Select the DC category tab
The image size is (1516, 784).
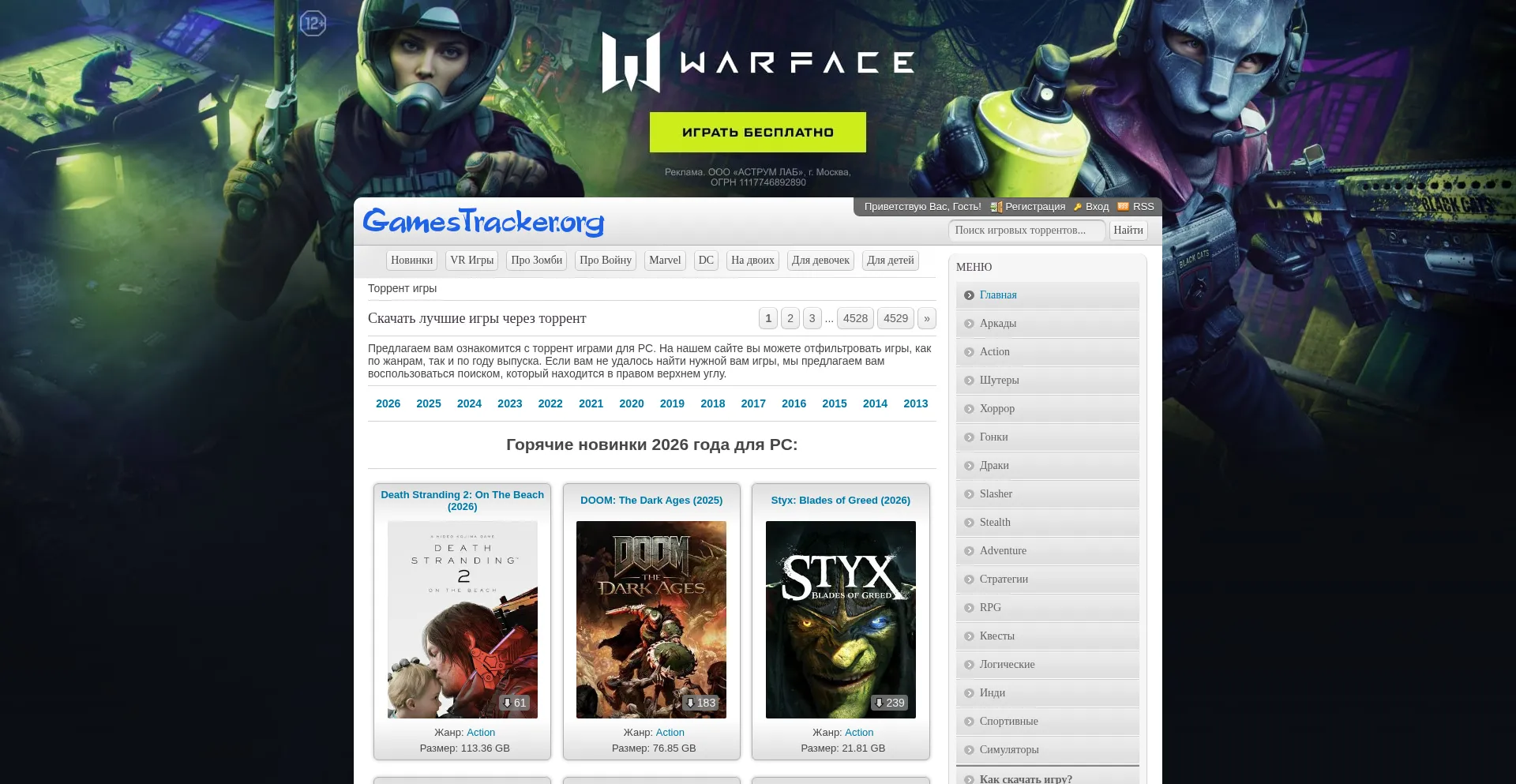706,261
